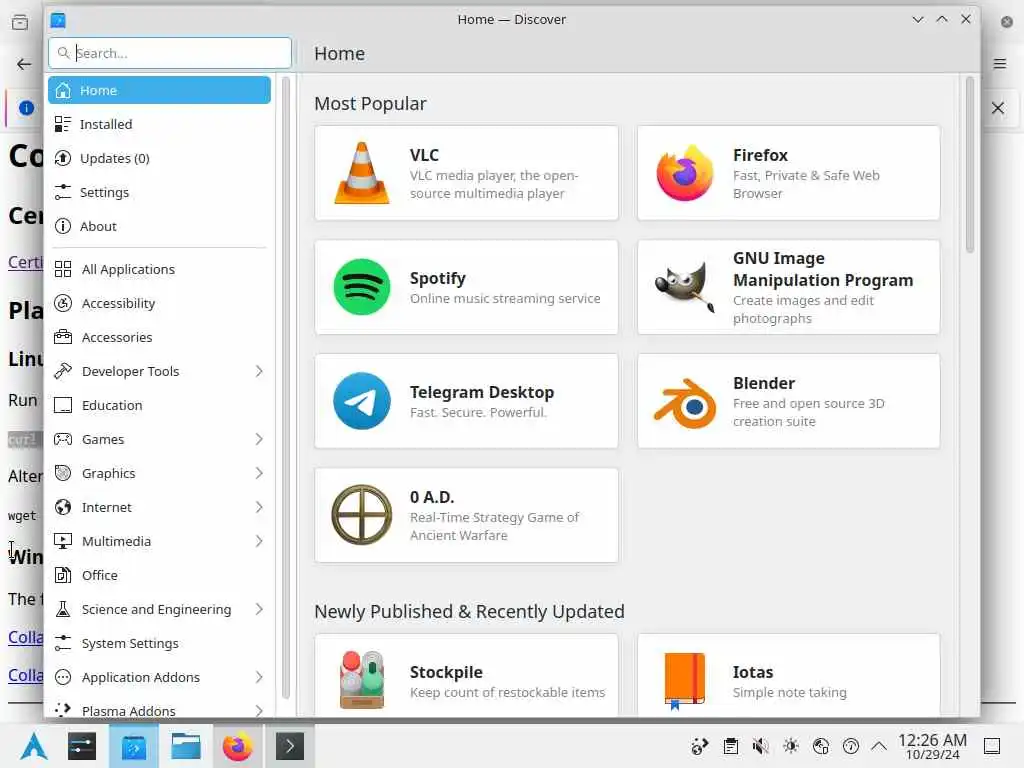Viewport: 1024px width, 768px height.
Task: Open Telegram Desktop card title
Action: tap(482, 392)
